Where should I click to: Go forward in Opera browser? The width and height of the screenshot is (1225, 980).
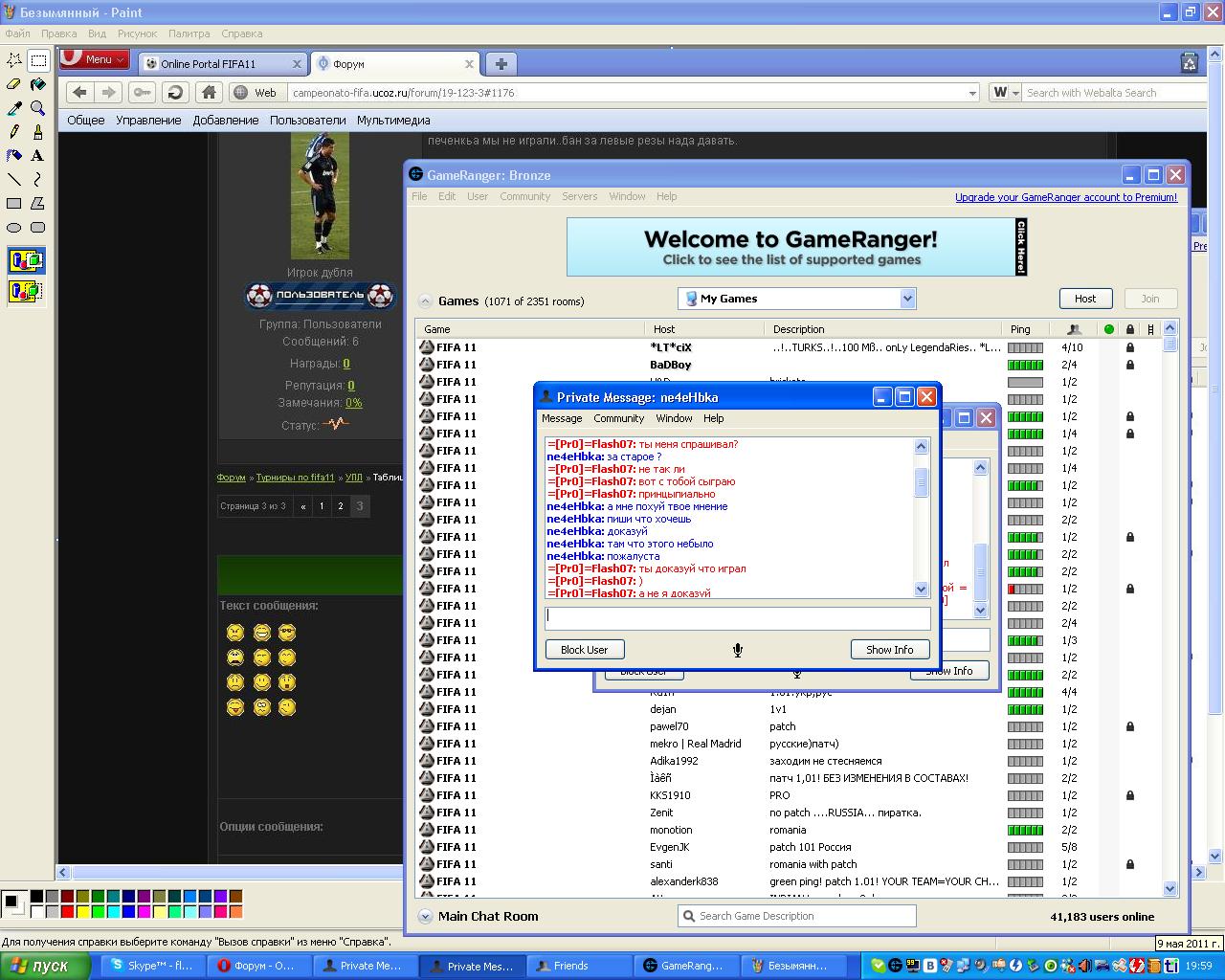click(x=108, y=92)
